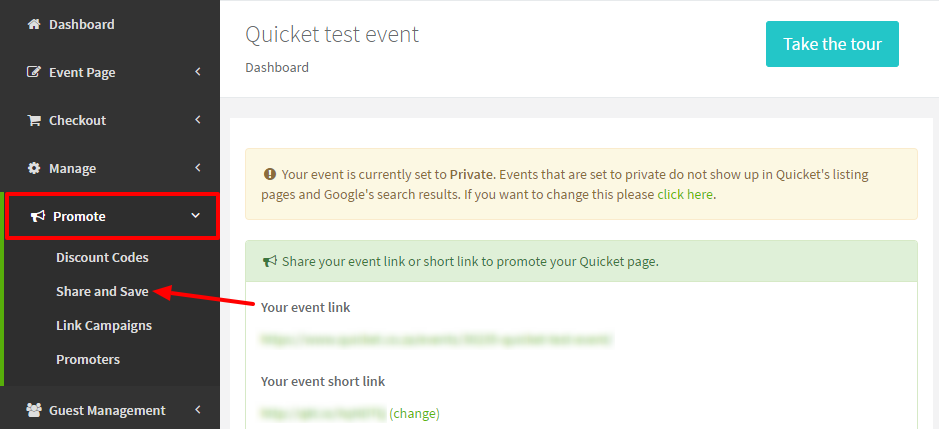The width and height of the screenshot is (939, 429).
Task: Click the Guest Management people icon
Action: point(34,410)
